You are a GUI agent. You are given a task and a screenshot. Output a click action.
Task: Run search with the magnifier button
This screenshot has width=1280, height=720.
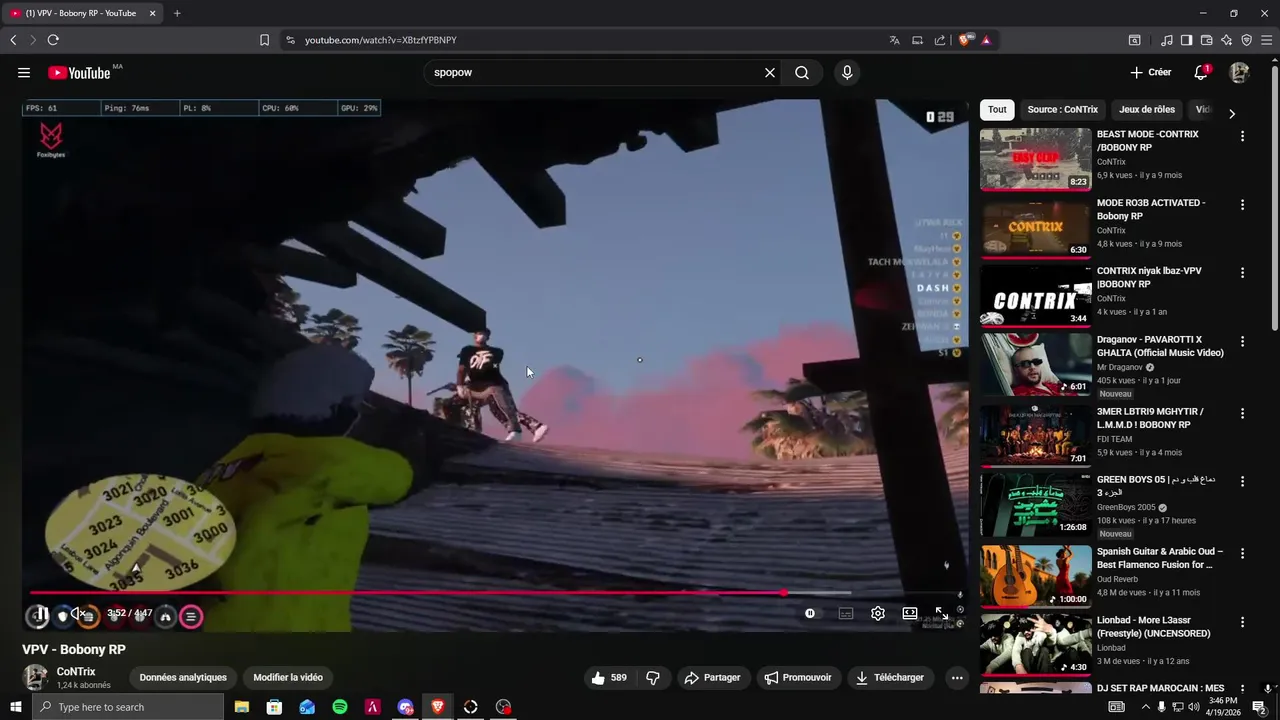click(802, 72)
